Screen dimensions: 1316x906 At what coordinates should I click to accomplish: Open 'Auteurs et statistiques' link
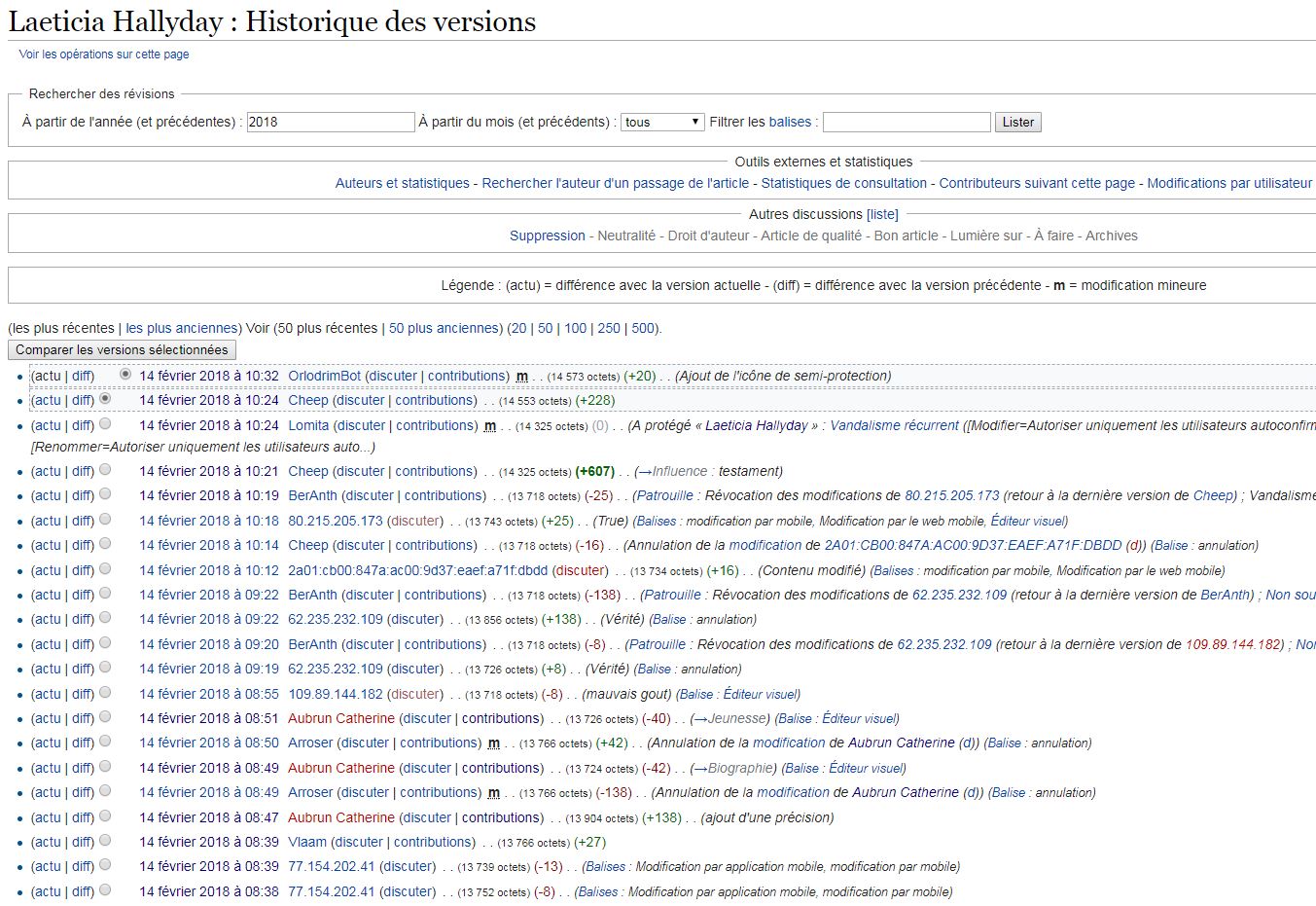(x=403, y=183)
